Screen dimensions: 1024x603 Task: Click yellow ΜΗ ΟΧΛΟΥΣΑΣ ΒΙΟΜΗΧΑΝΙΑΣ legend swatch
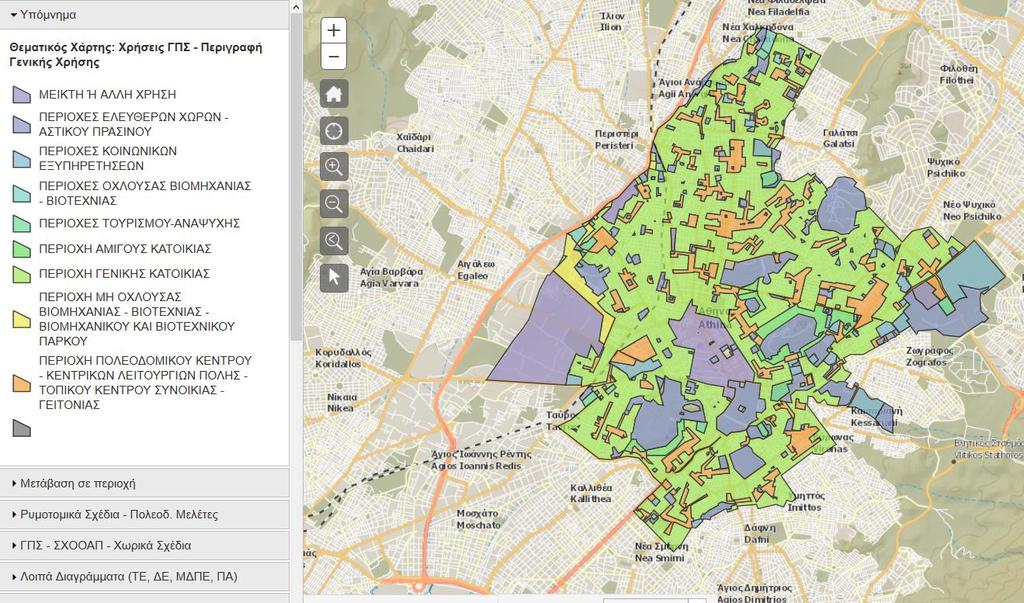click(22, 319)
